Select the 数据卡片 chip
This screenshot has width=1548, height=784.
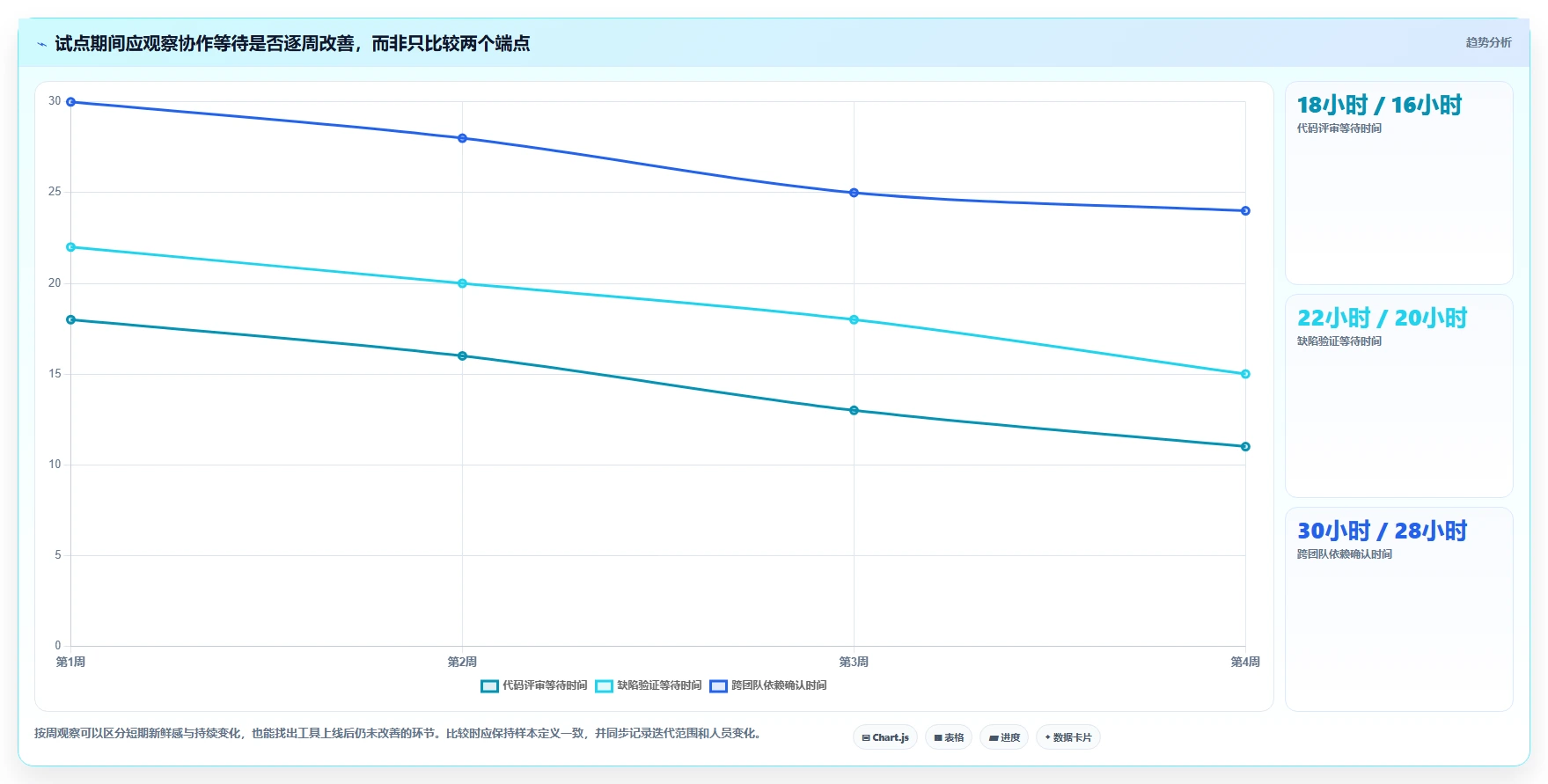(x=1068, y=737)
